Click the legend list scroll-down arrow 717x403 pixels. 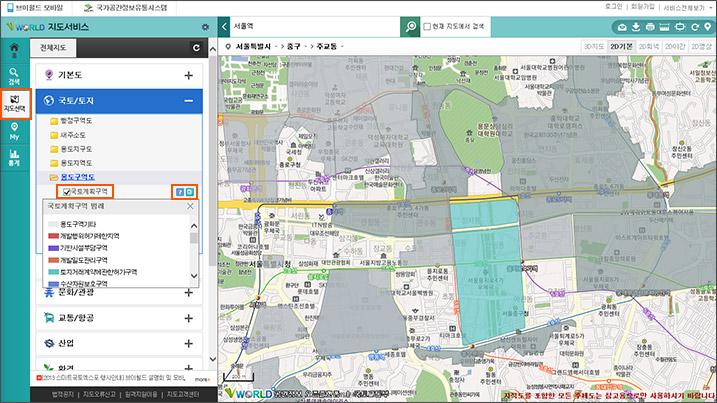coord(194,276)
